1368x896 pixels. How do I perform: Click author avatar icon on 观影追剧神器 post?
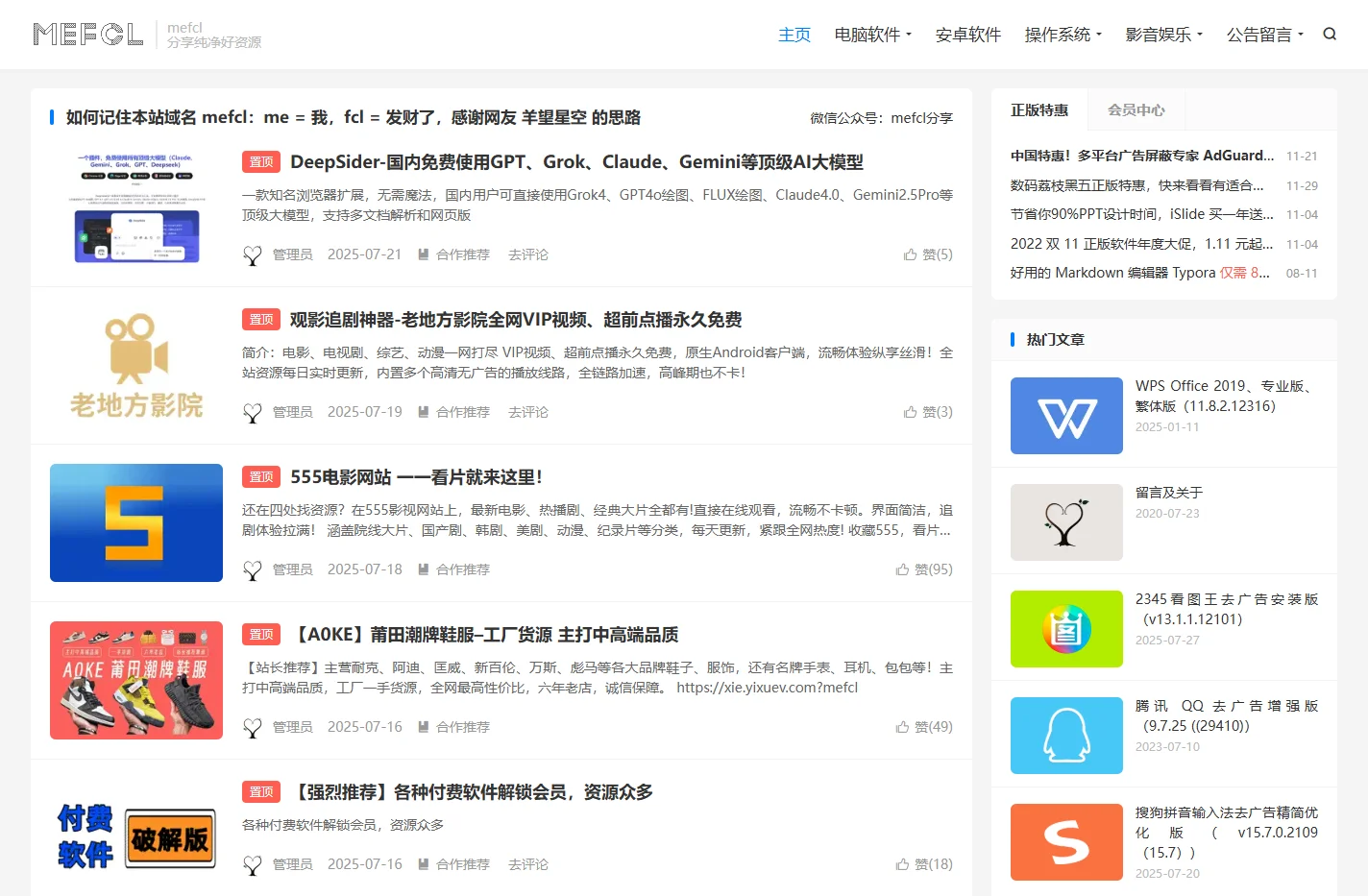(253, 413)
